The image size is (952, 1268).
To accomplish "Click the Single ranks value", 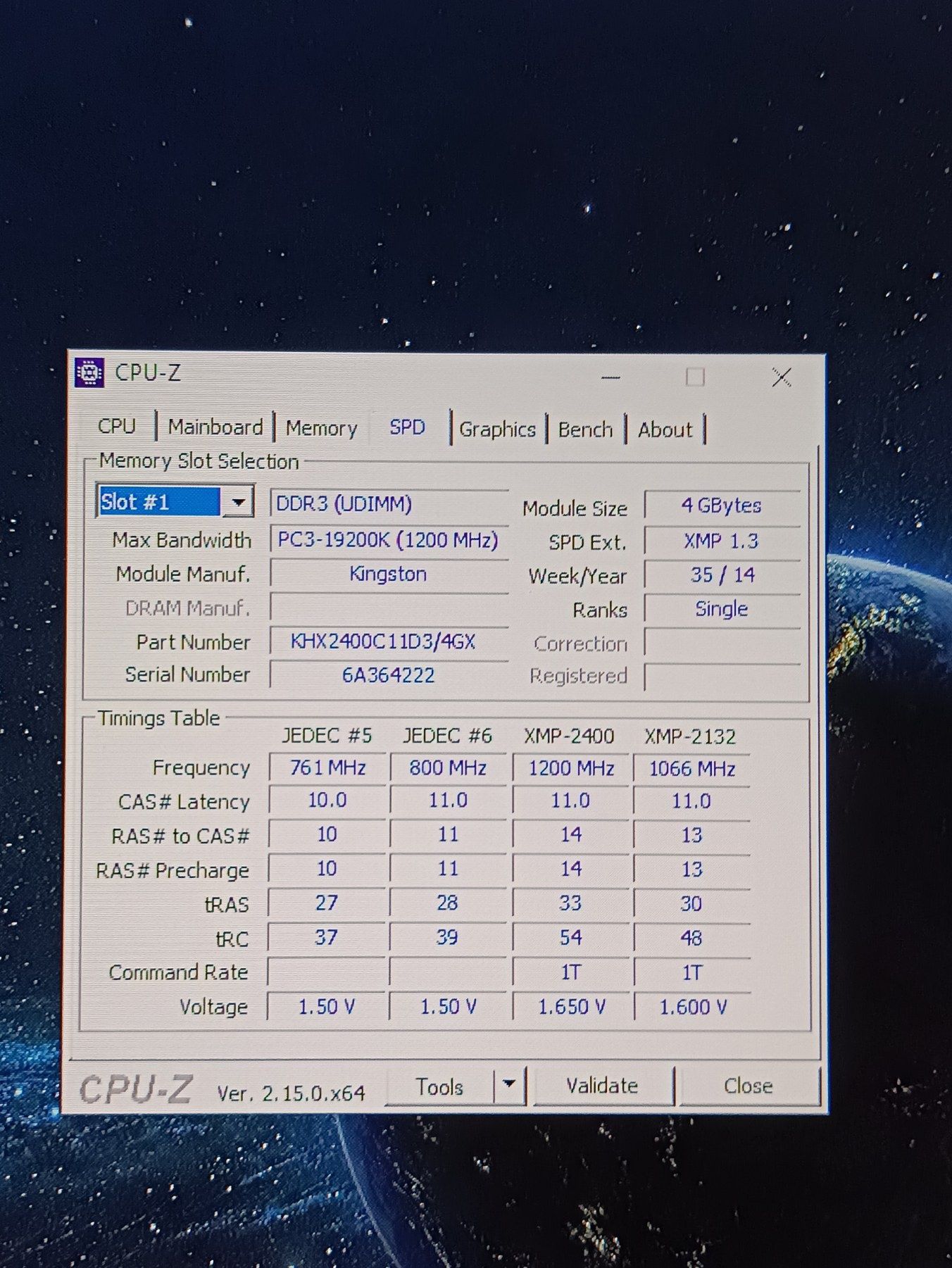I will point(722,609).
